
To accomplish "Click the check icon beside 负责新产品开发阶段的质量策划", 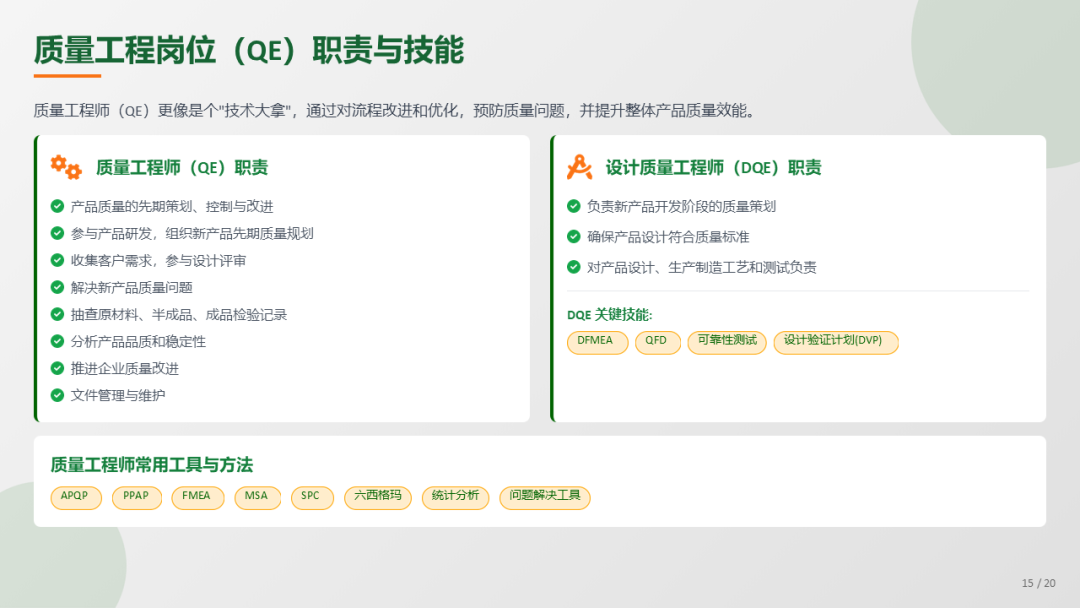I will 573,207.
